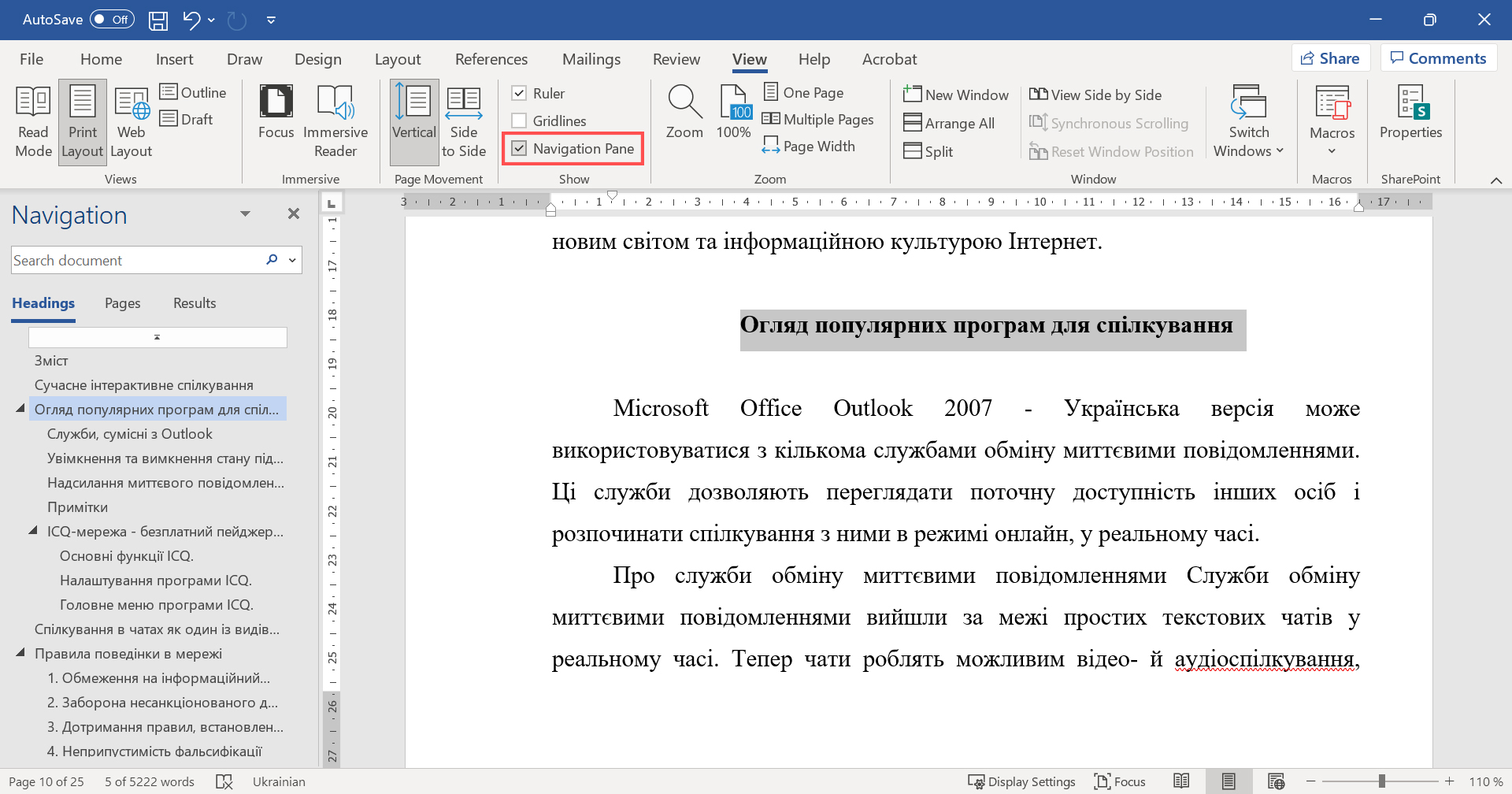Open document Properties from SharePoint group
1512x794 pixels.
[x=1410, y=118]
